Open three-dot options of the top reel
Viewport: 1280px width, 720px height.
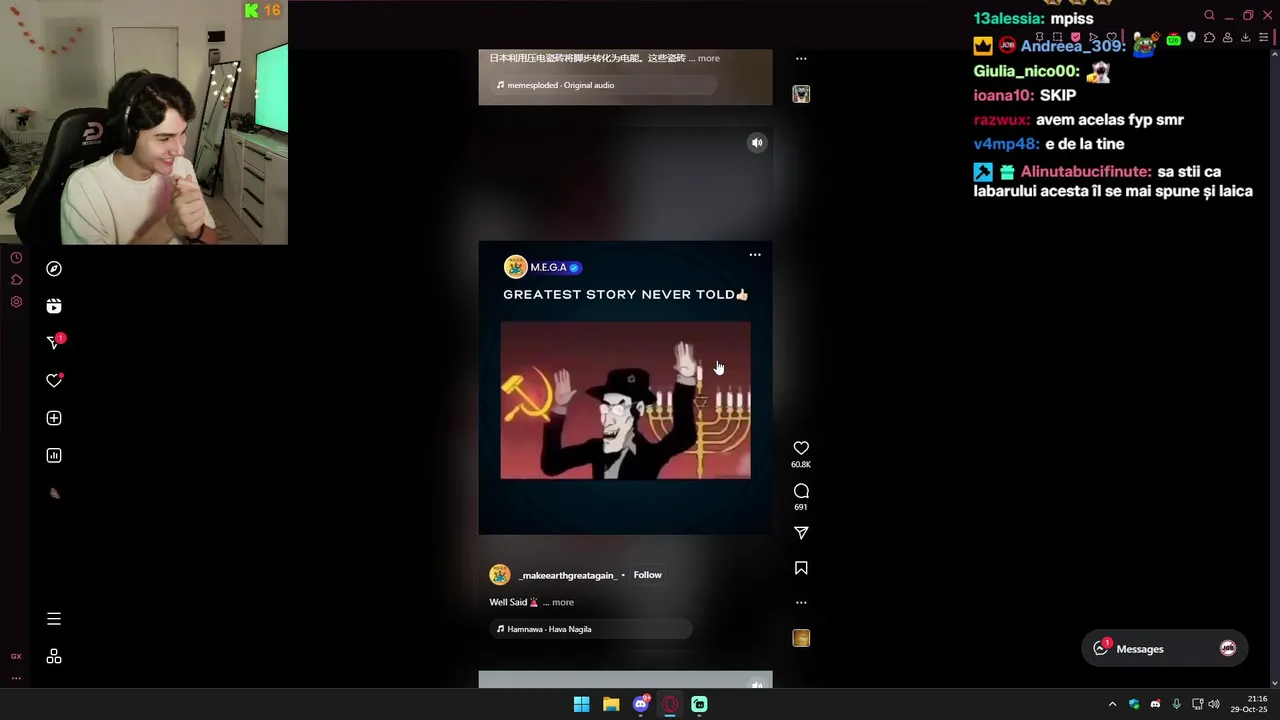[x=801, y=59]
